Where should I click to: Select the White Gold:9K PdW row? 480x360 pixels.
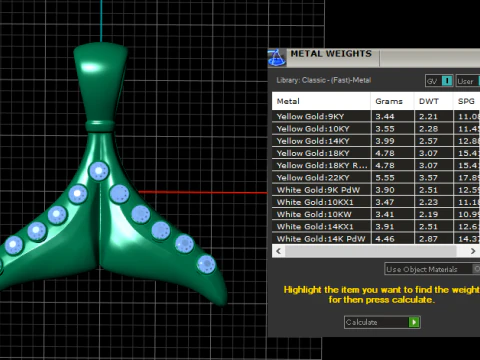[376, 190]
